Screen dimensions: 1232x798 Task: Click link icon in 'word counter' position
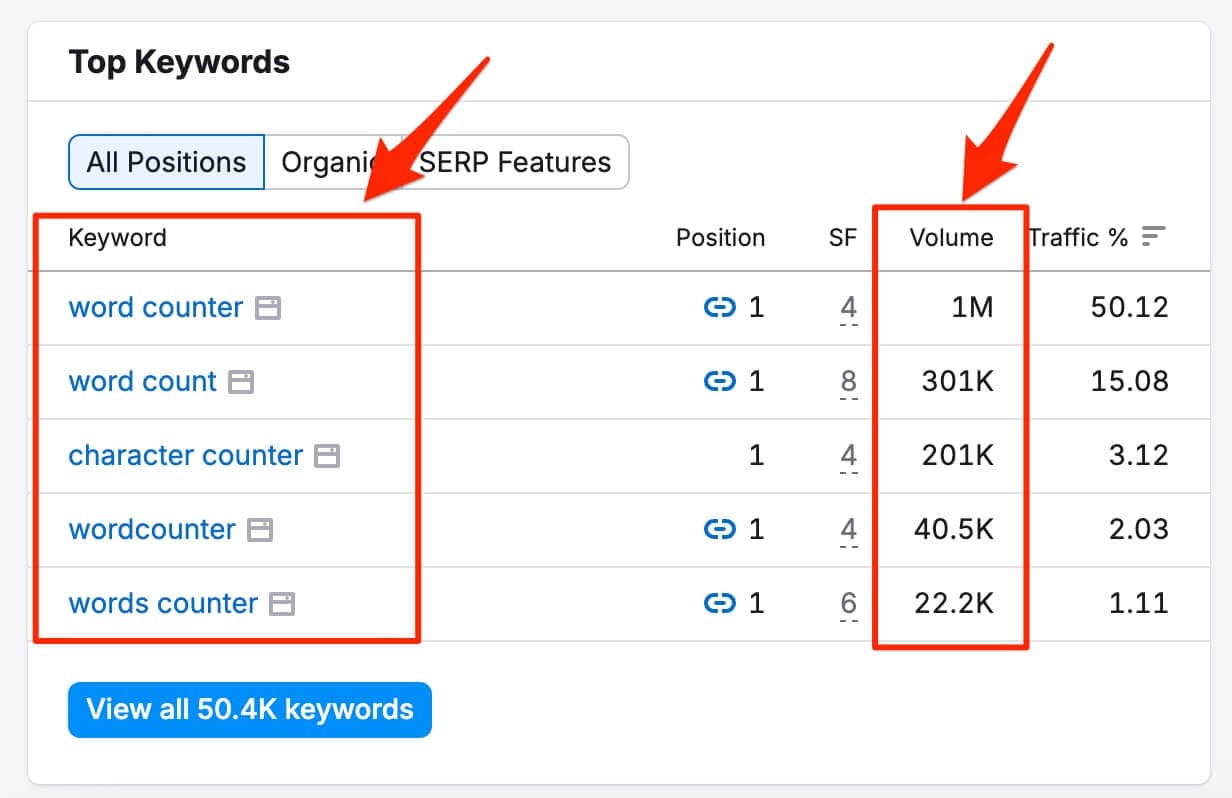click(x=720, y=307)
